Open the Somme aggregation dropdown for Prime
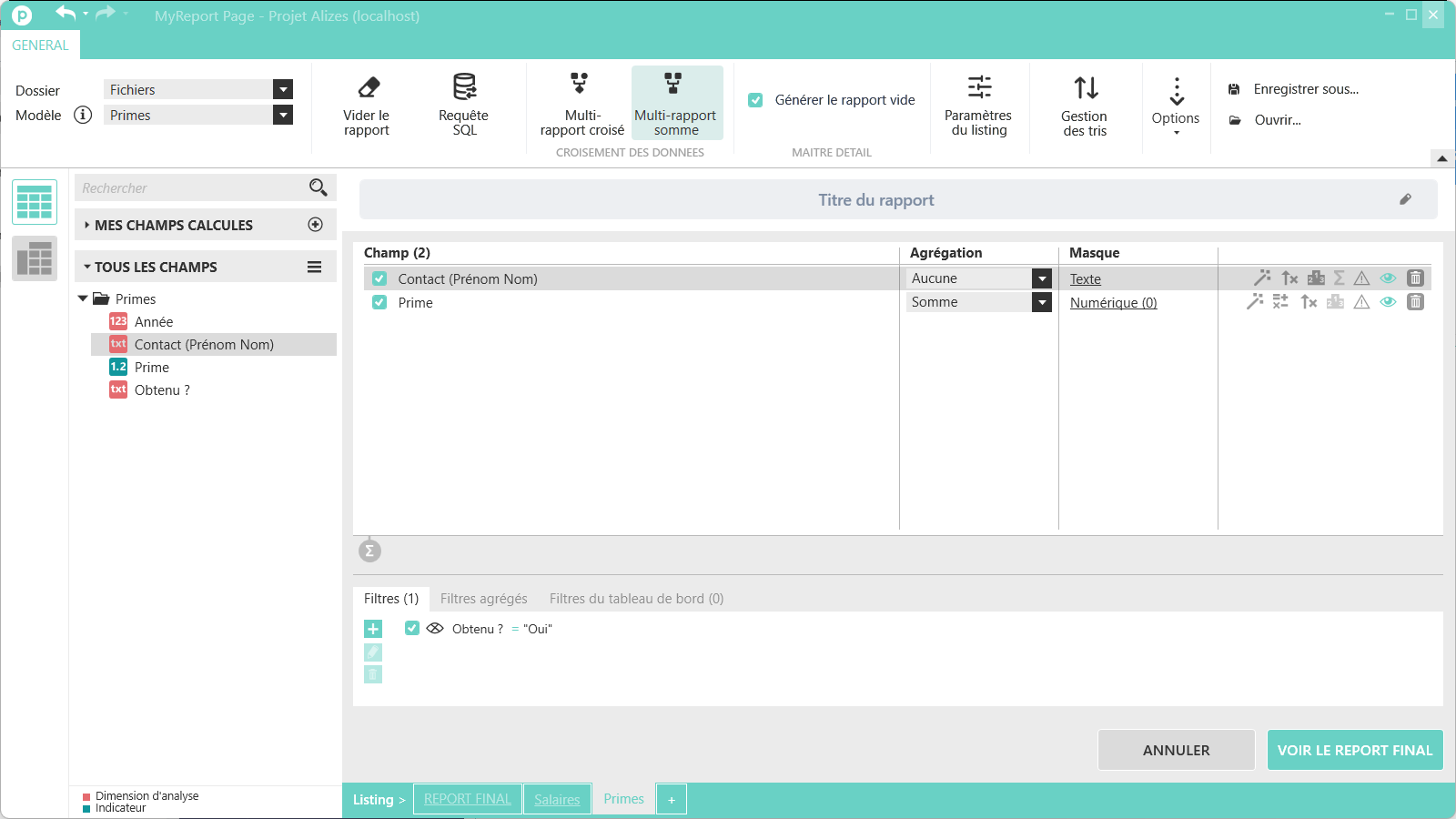 (x=1042, y=302)
